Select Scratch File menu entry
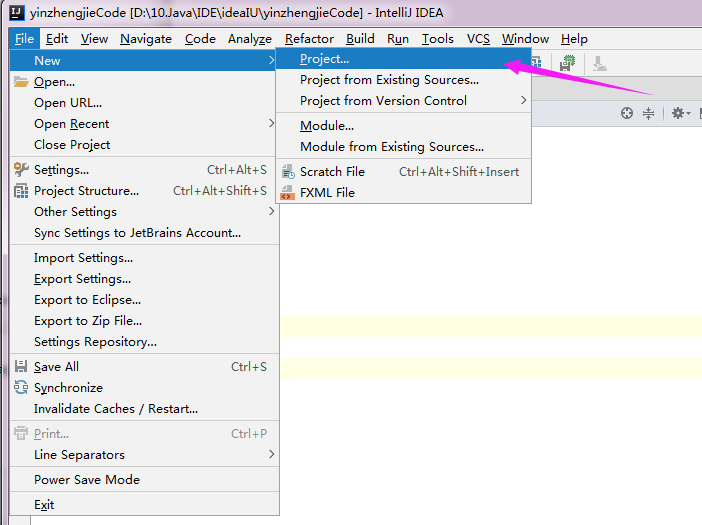Image resolution: width=702 pixels, height=525 pixels. 403,172
